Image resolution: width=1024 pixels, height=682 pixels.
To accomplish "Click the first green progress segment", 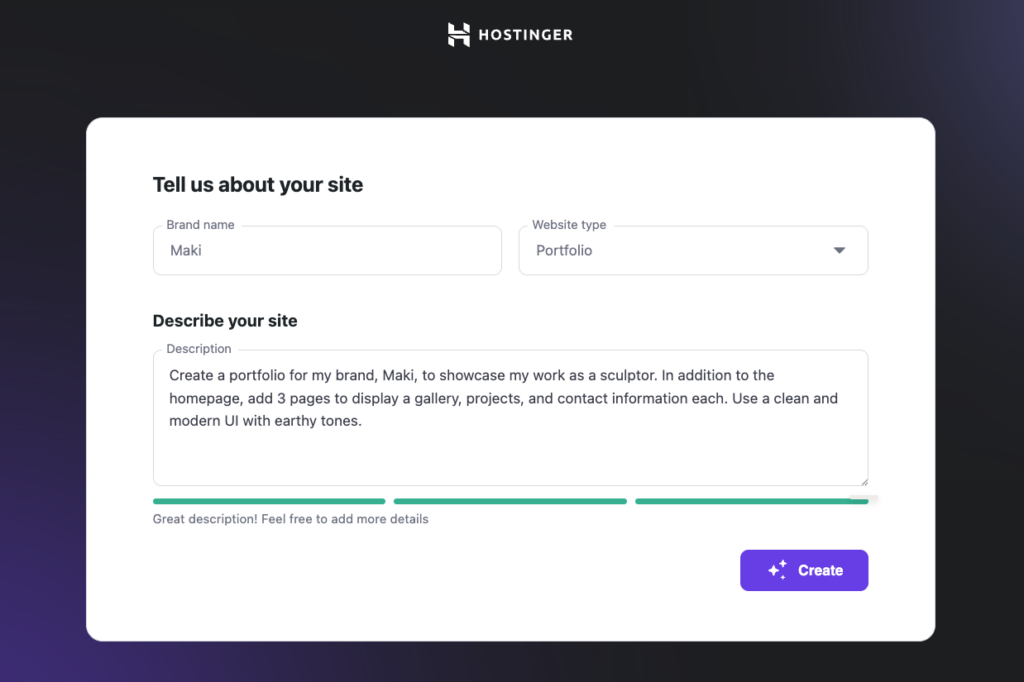I will [268, 500].
